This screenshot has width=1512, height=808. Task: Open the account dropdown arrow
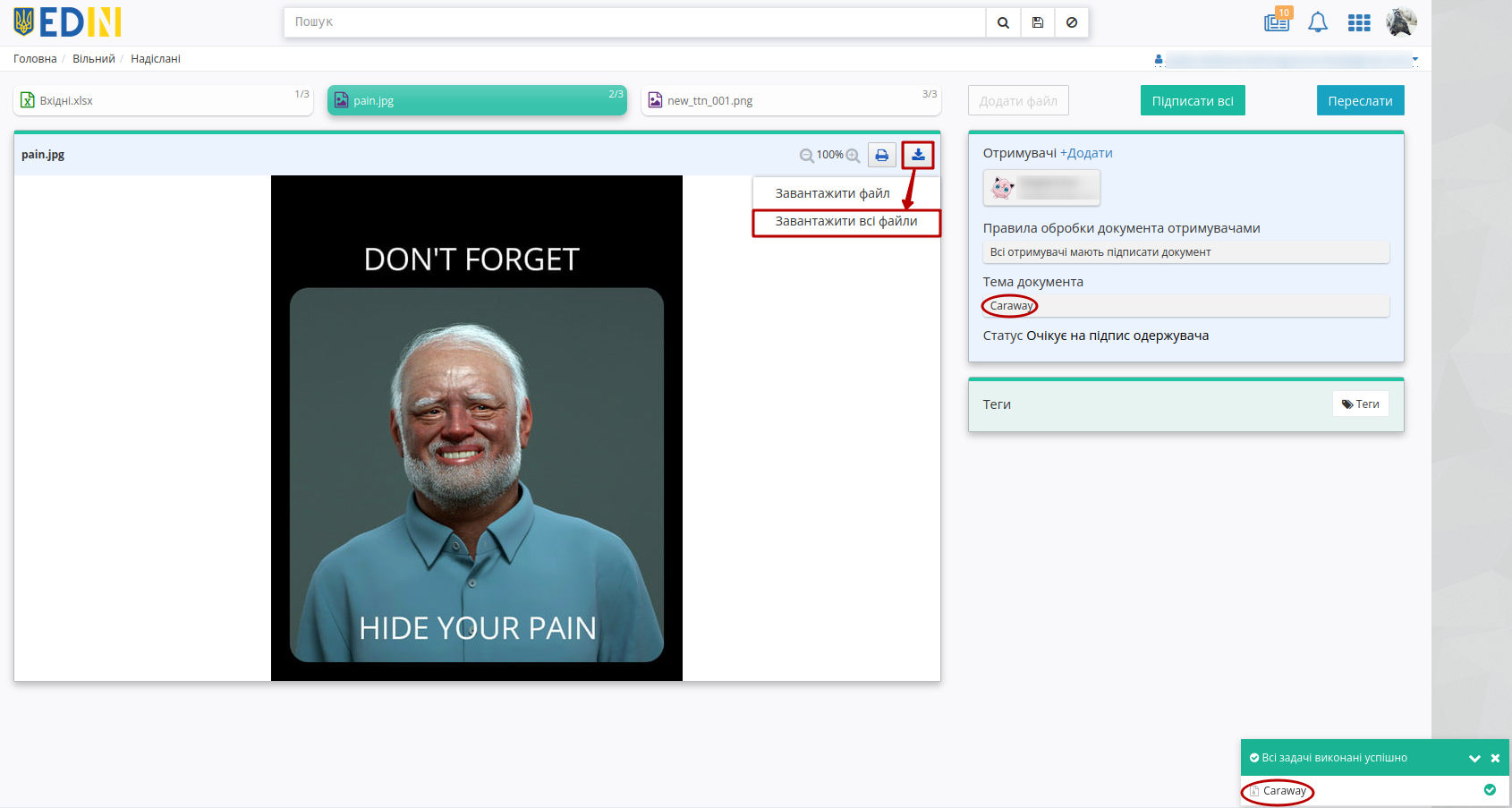pos(1415,59)
